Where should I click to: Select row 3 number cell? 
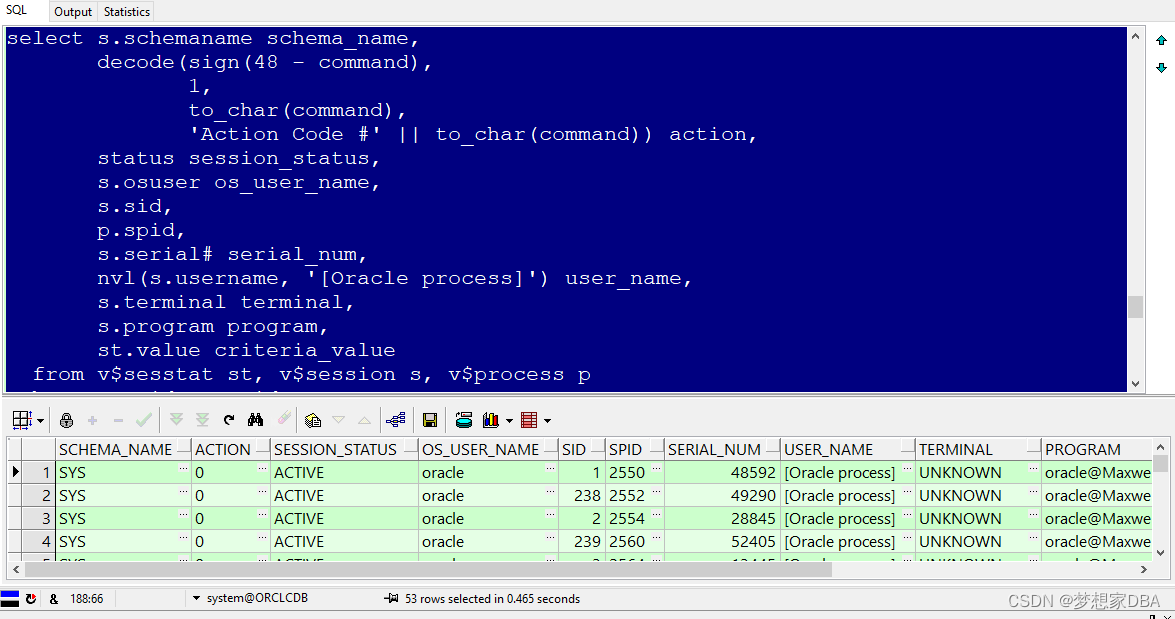pos(39,519)
